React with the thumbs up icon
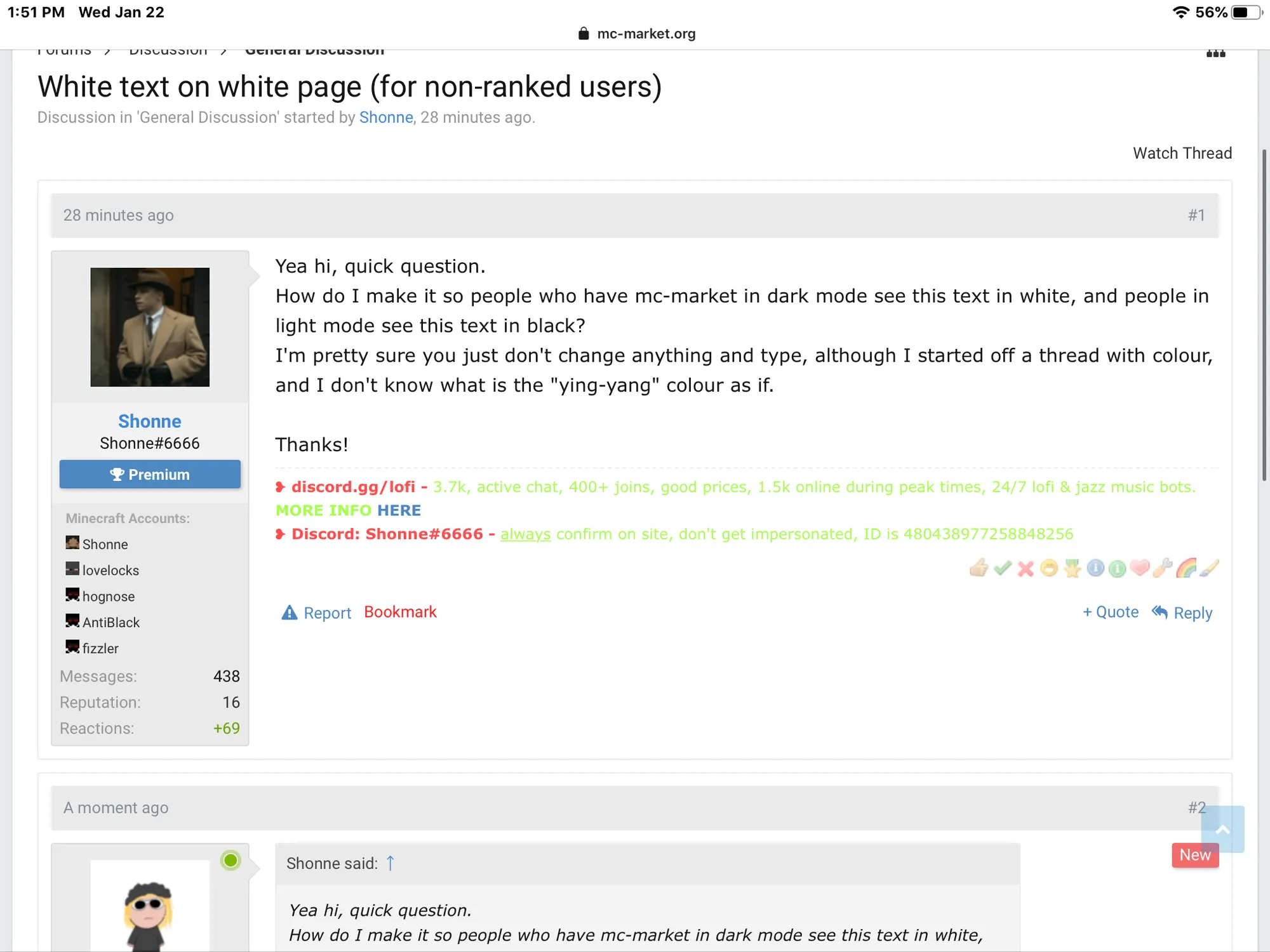 tap(979, 567)
